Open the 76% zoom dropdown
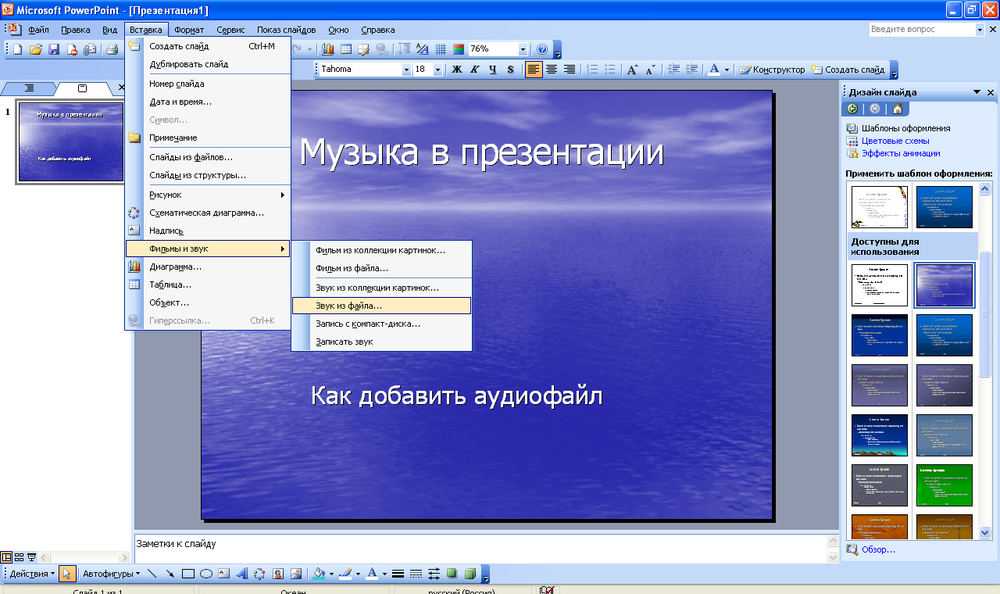This screenshot has height=594, width=1000. (523, 49)
